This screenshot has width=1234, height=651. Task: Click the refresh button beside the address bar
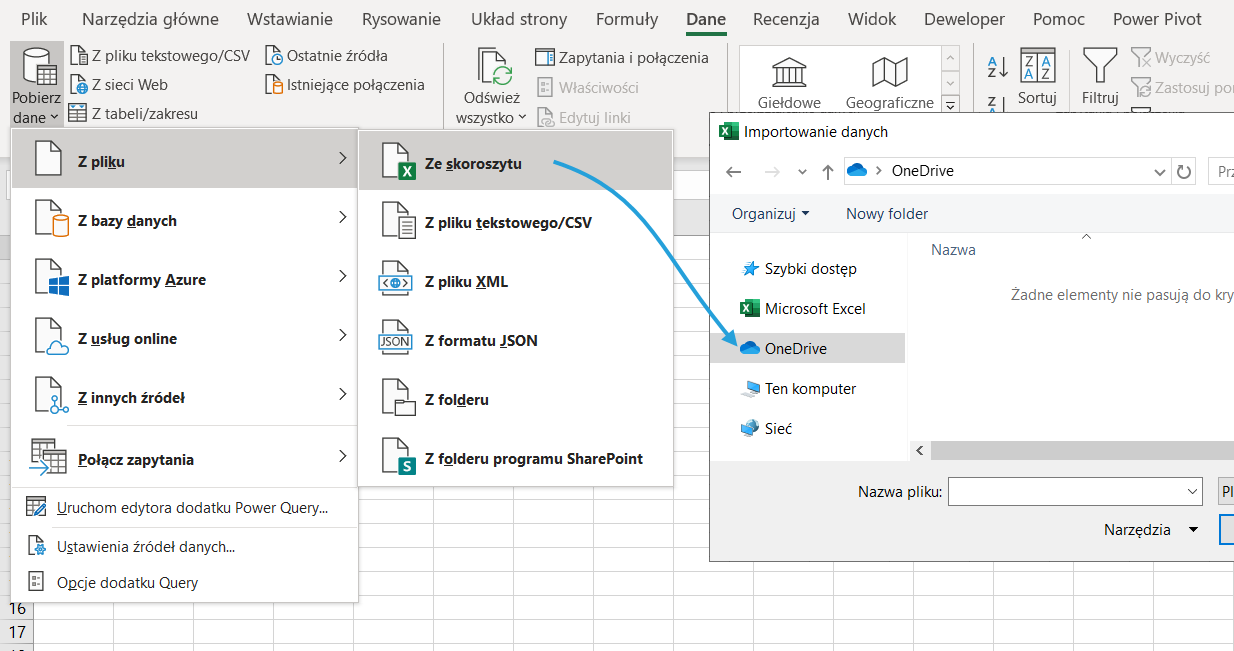tap(1184, 171)
